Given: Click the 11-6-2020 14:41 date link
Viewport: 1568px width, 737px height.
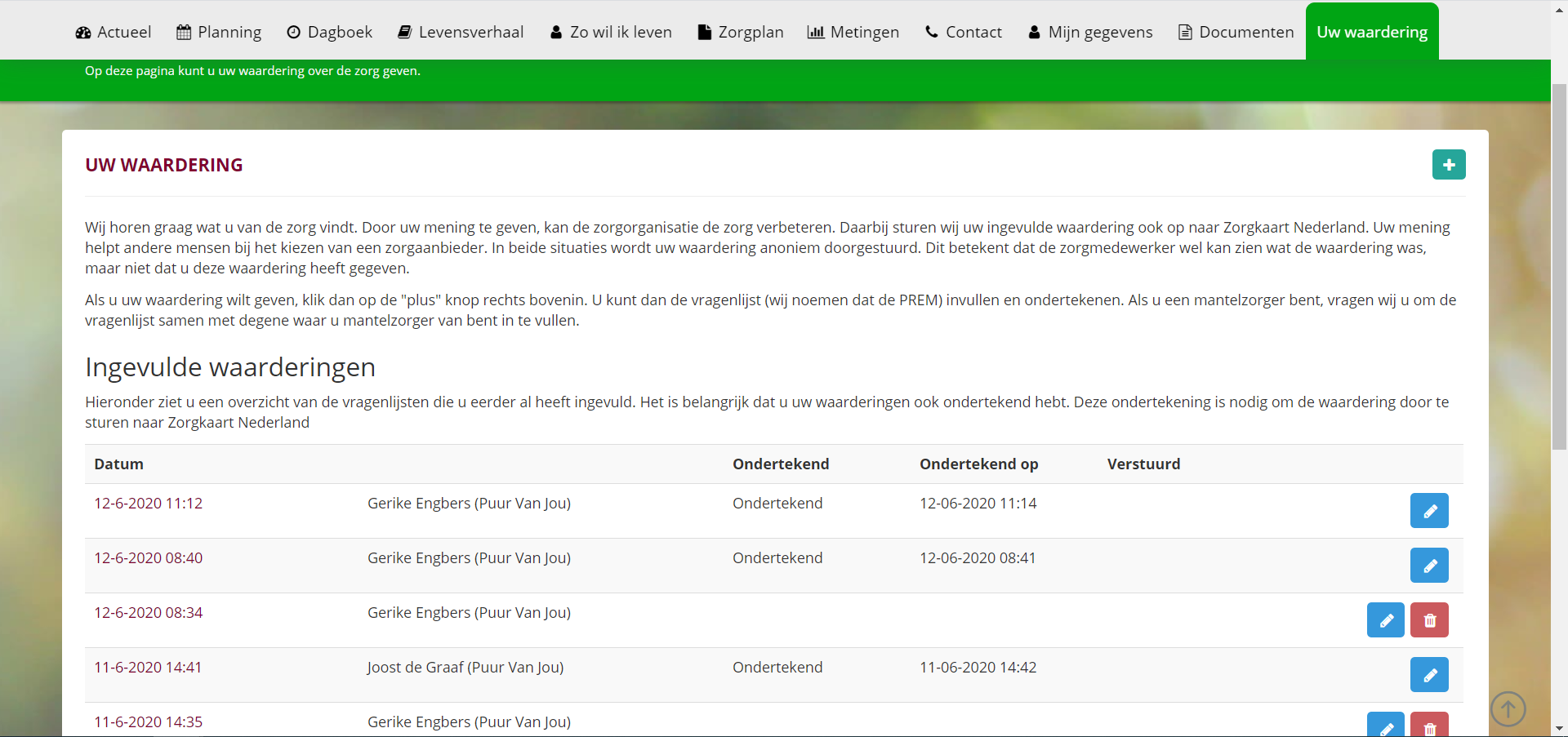Looking at the screenshot, I should (x=148, y=668).
